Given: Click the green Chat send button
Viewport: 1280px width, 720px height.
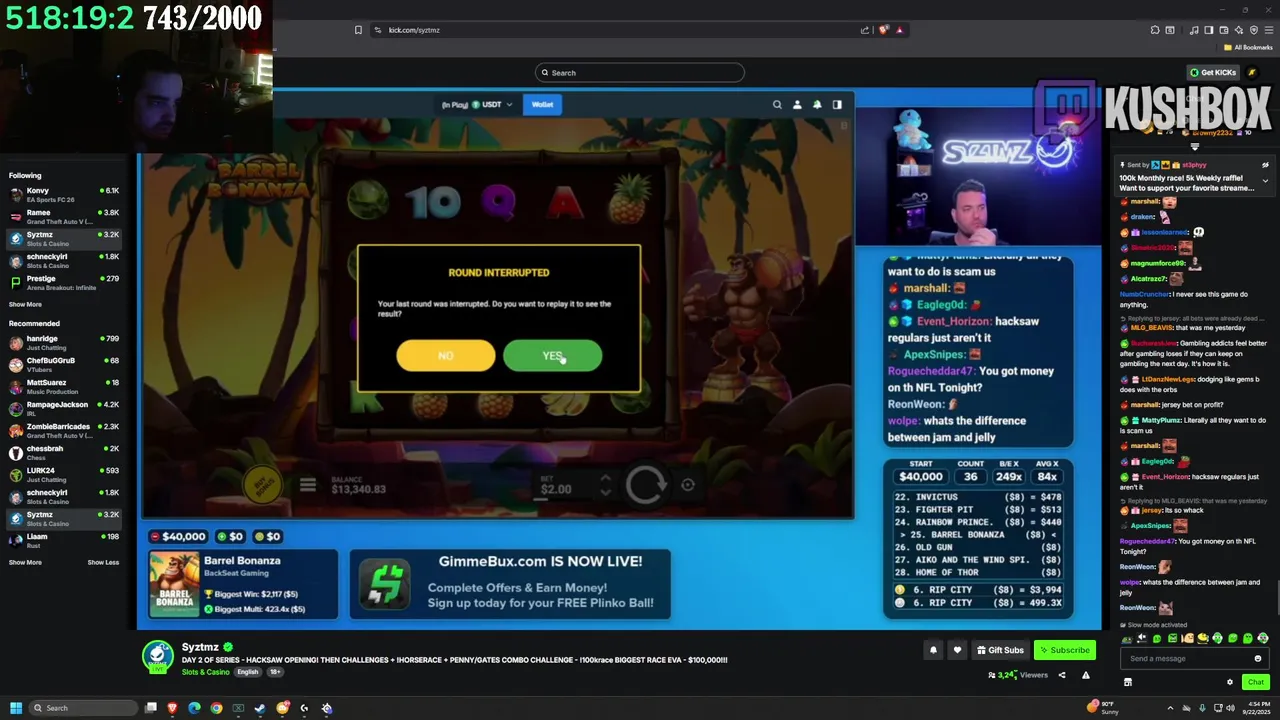Looking at the screenshot, I should pos(1256,682).
